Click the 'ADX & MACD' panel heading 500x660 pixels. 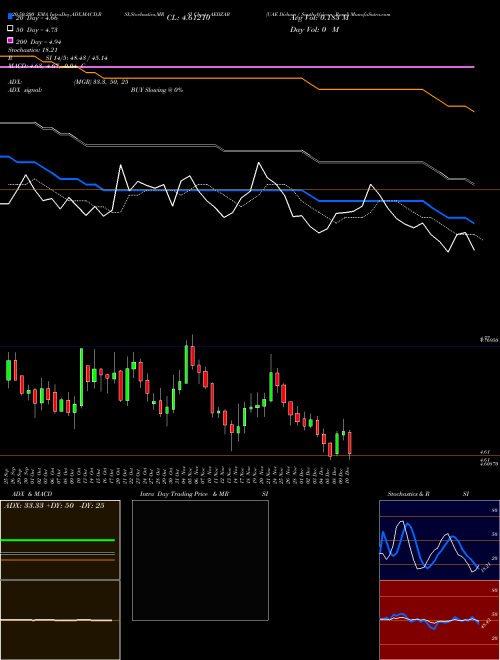point(32,494)
